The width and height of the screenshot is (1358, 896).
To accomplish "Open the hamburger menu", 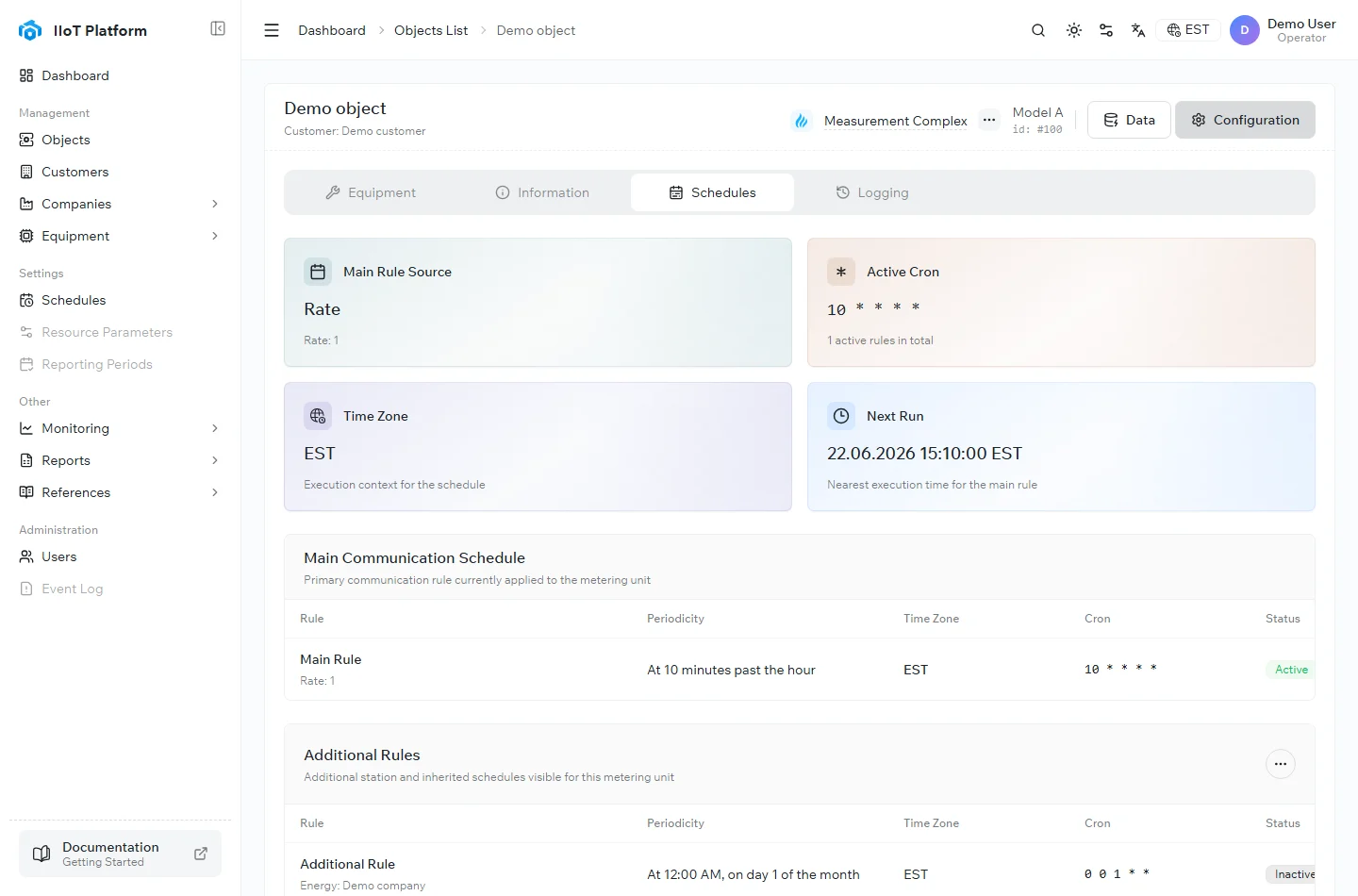I will pos(272,30).
